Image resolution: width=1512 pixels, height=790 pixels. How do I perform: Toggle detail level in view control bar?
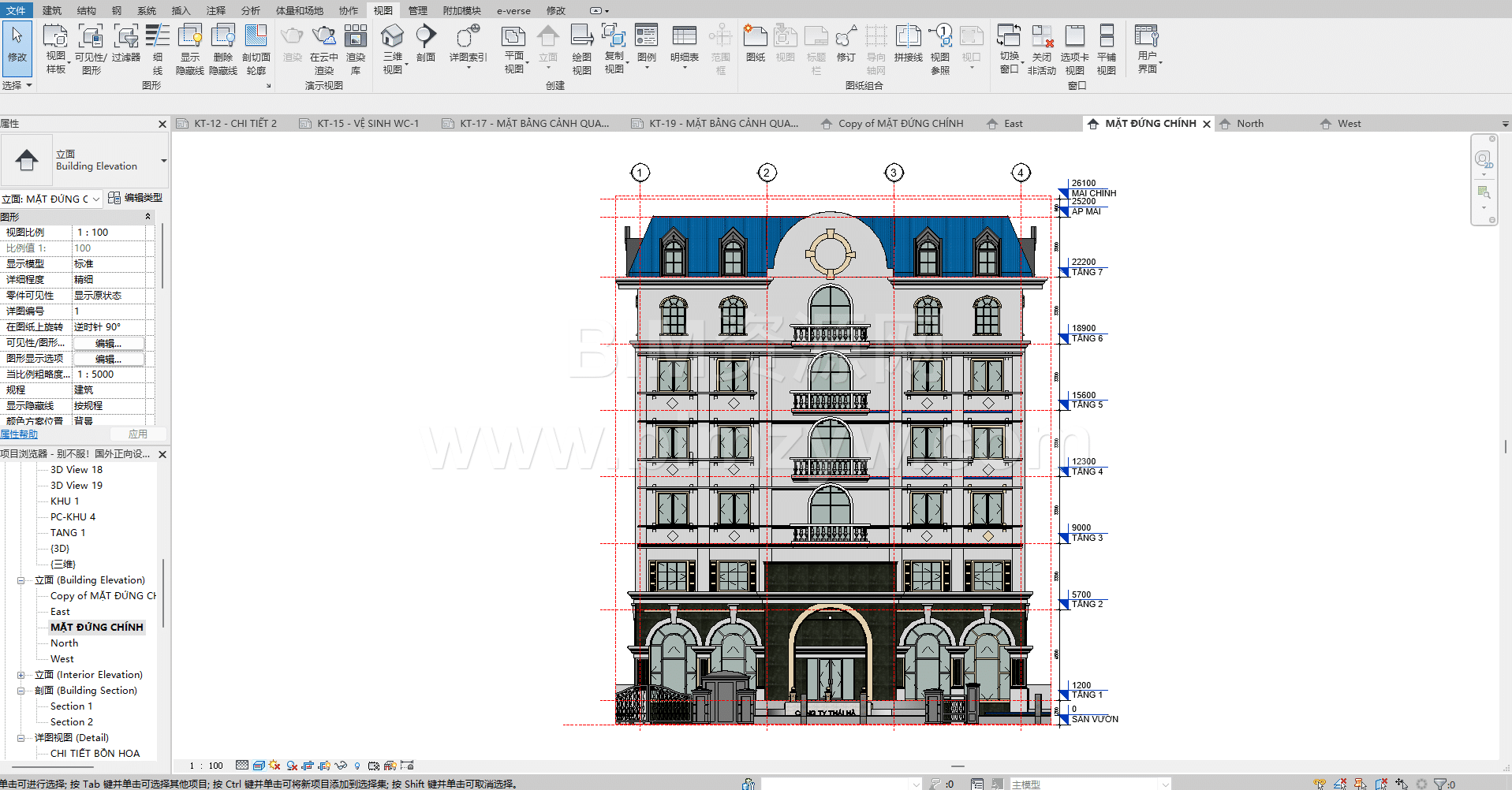pyautogui.click(x=242, y=766)
